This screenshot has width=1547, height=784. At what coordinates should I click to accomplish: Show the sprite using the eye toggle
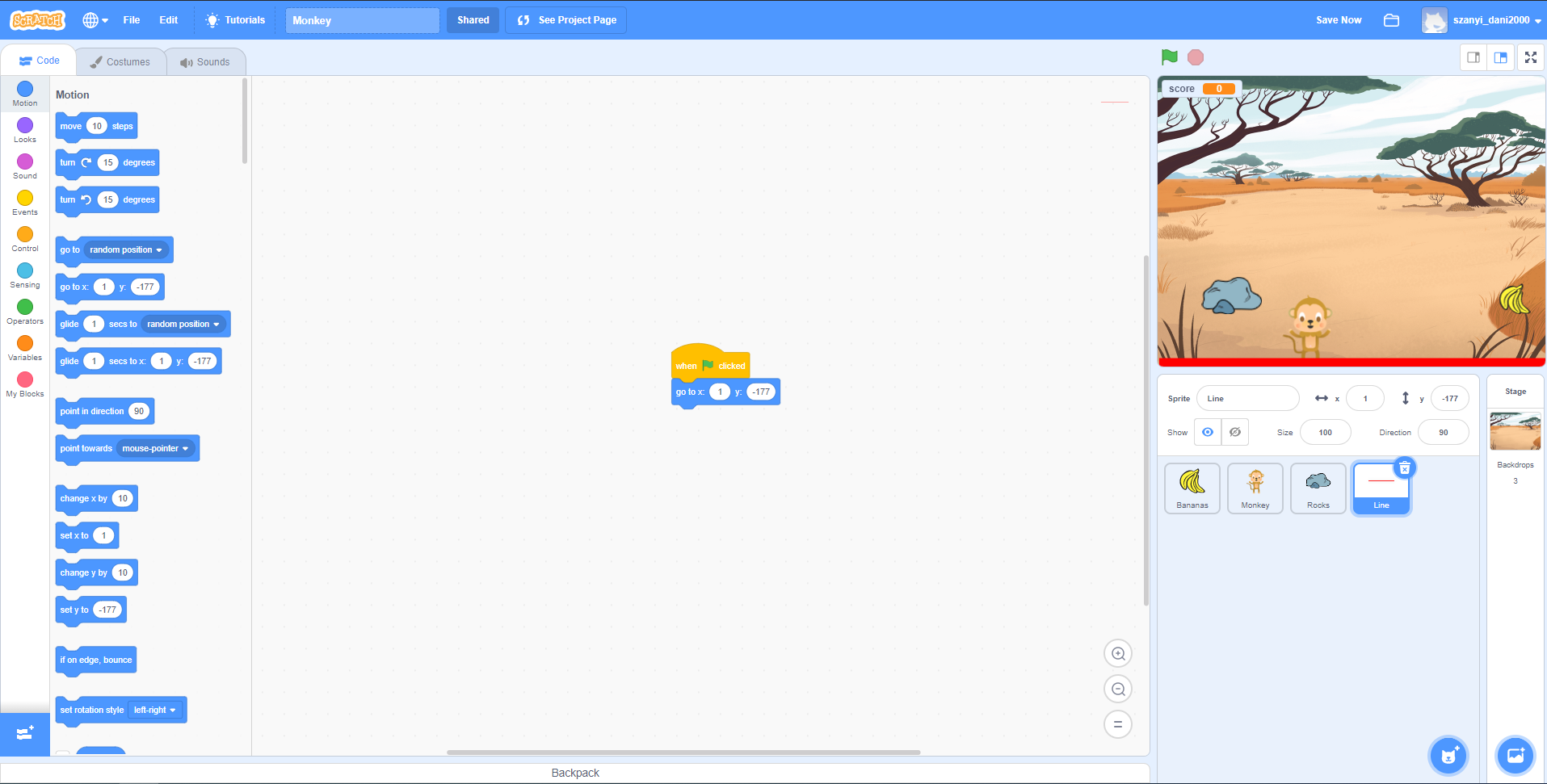coord(1208,432)
